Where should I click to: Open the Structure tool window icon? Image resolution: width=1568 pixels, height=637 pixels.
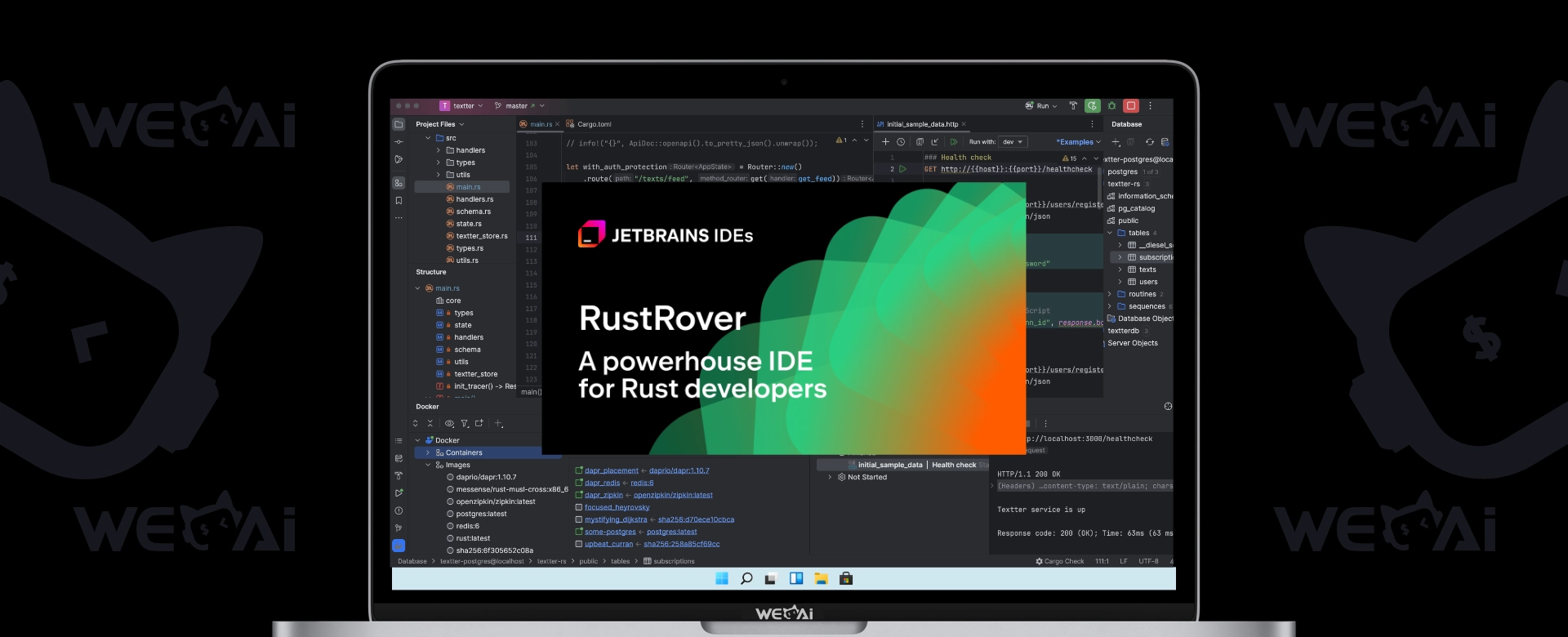pos(399,183)
